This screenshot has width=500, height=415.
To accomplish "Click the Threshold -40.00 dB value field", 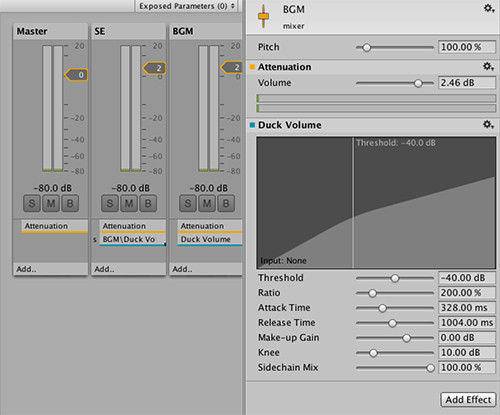I will point(467,278).
